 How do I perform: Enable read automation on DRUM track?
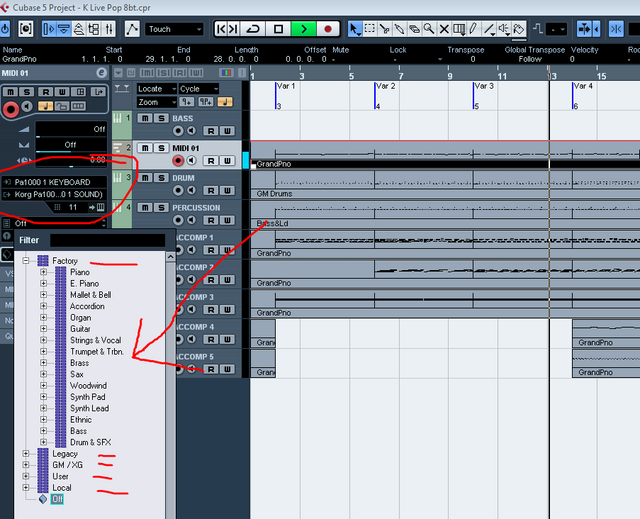pos(211,191)
